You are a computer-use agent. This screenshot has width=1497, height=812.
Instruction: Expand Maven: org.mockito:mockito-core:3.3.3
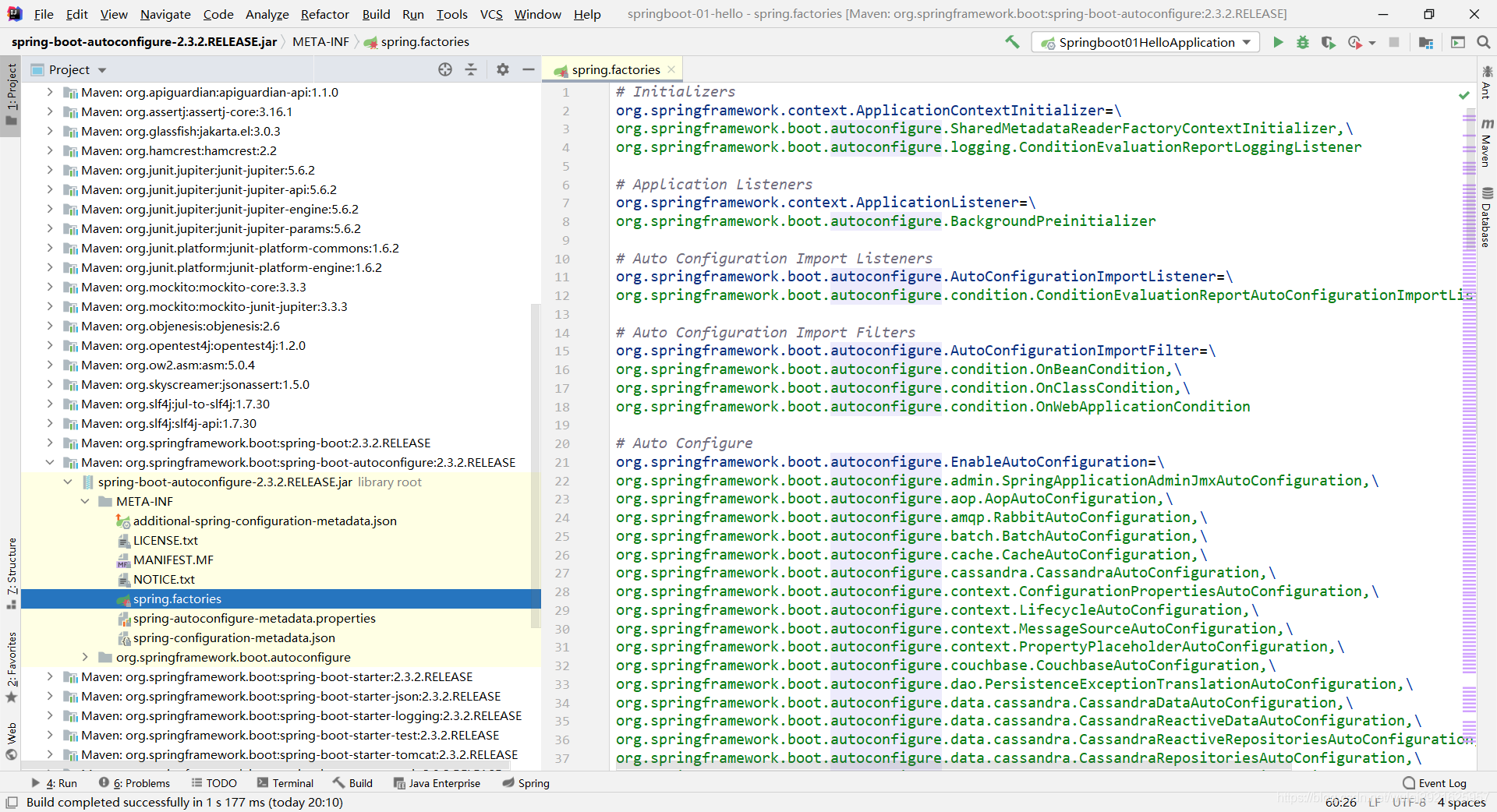[50, 287]
